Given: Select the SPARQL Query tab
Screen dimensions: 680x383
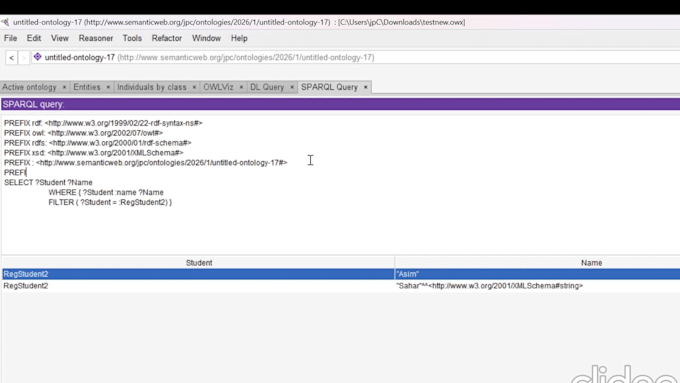Looking at the screenshot, I should tap(330, 87).
